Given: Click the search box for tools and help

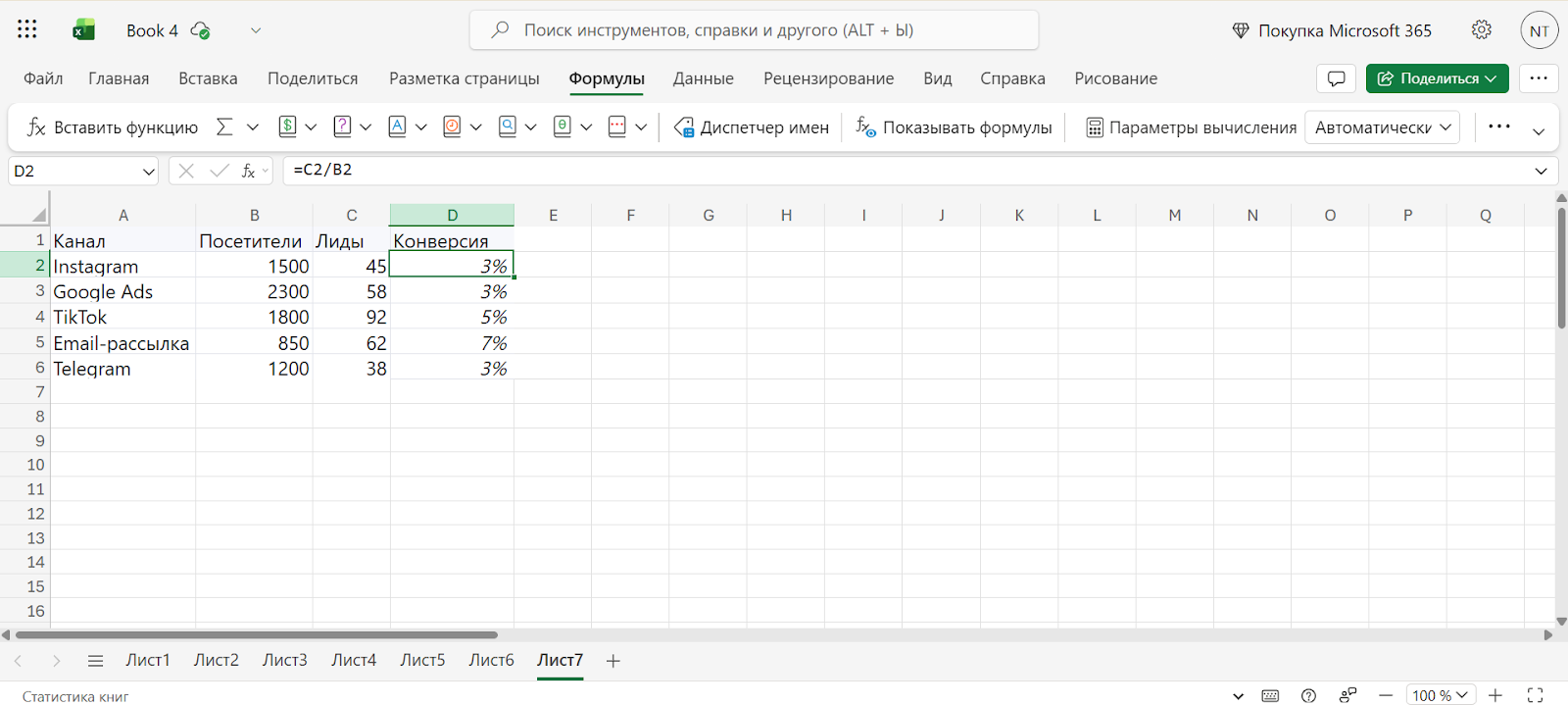Looking at the screenshot, I should 754,30.
